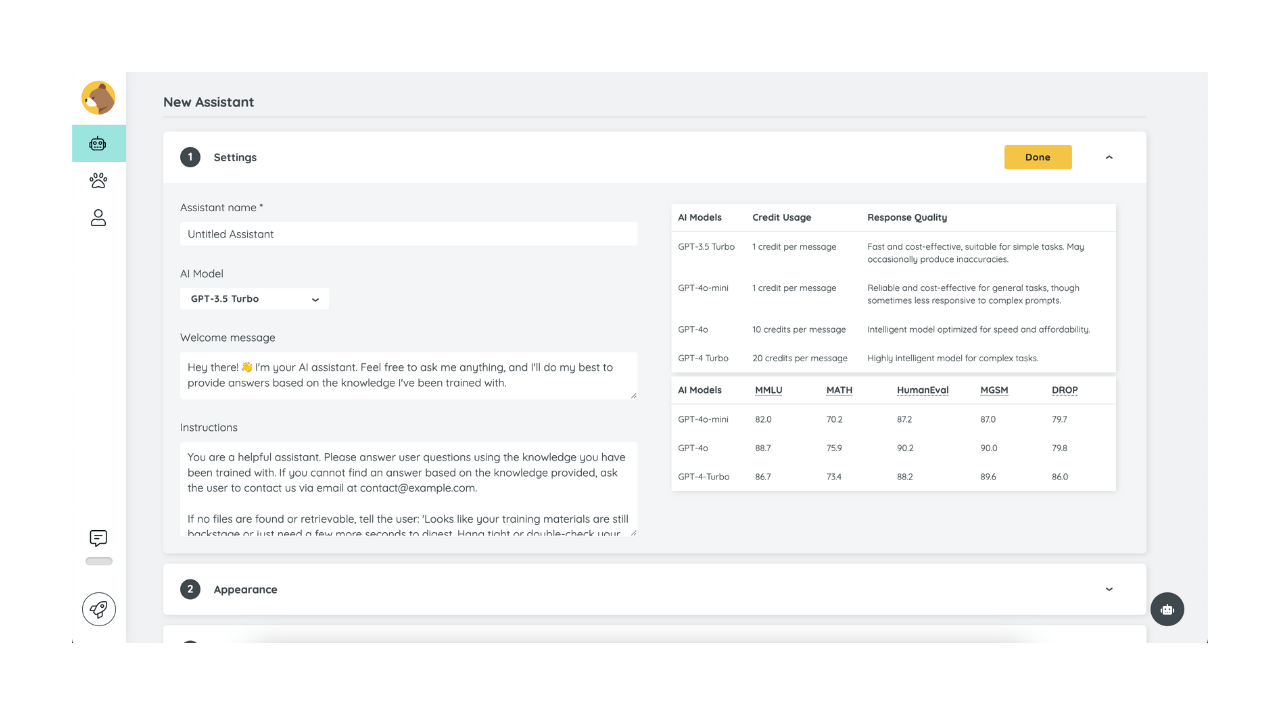The width and height of the screenshot is (1280, 720).
Task: Click the HumanEval column header
Action: pos(922,390)
